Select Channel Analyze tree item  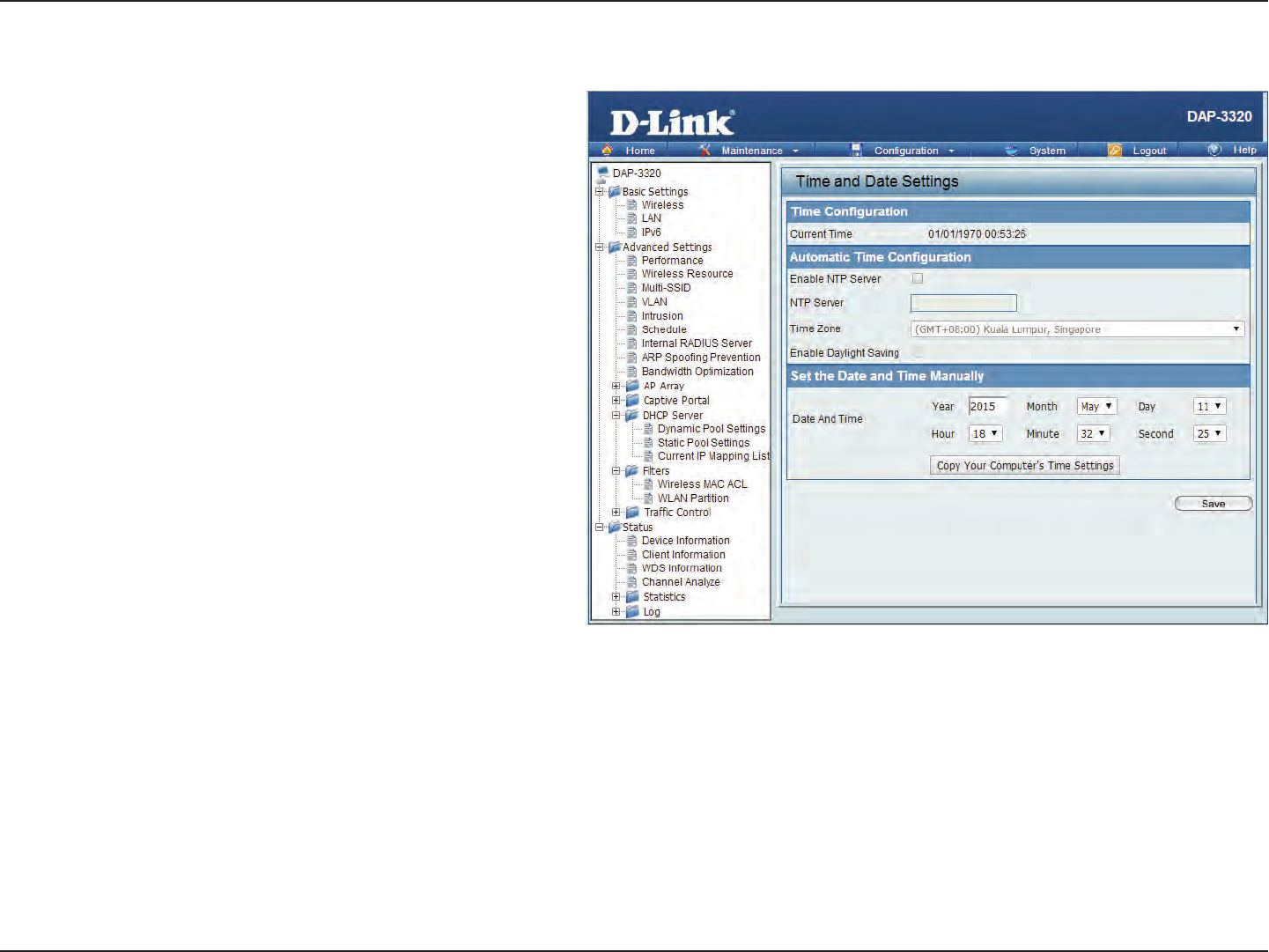click(x=681, y=582)
